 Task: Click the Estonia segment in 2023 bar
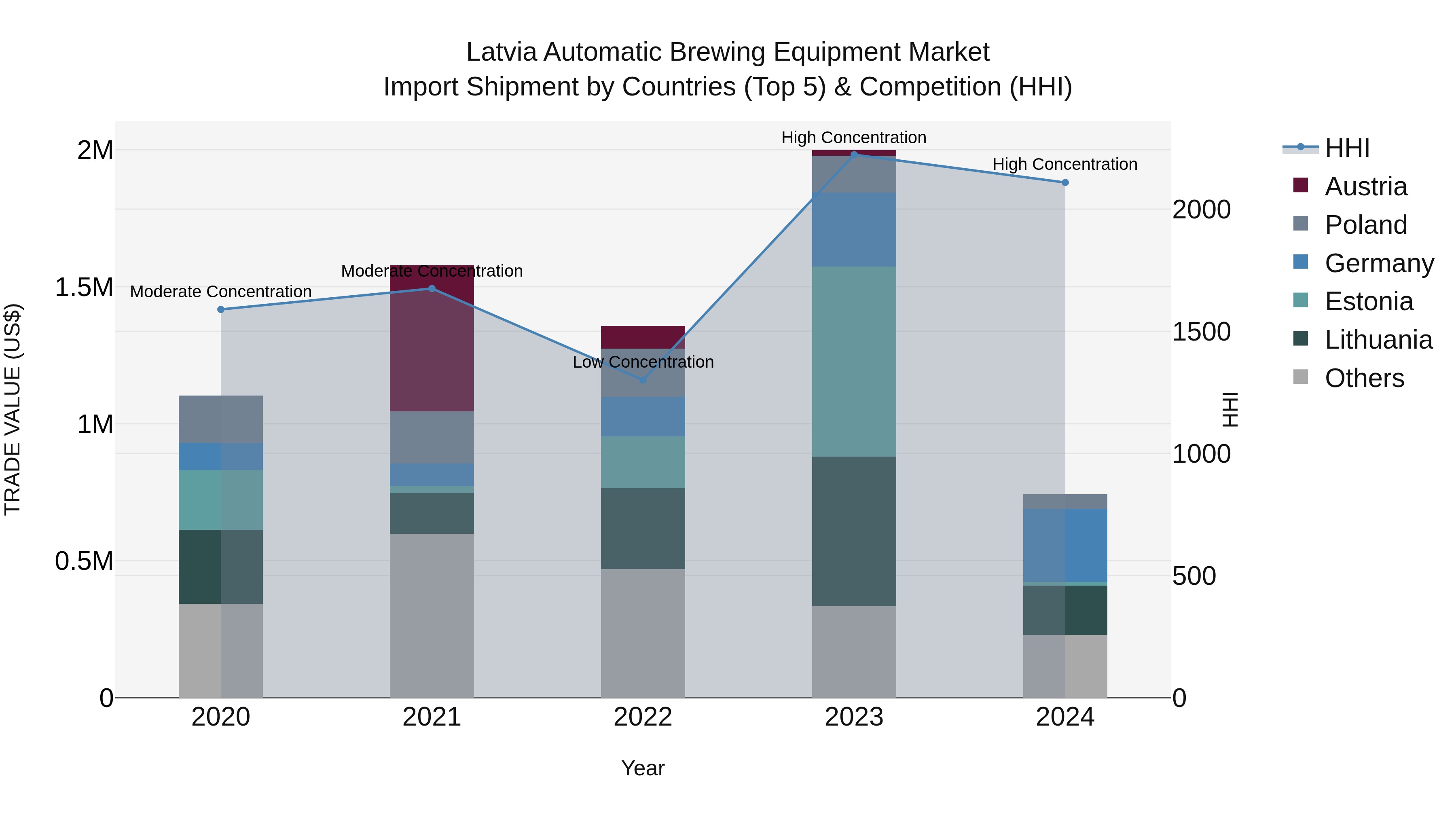[854, 362]
